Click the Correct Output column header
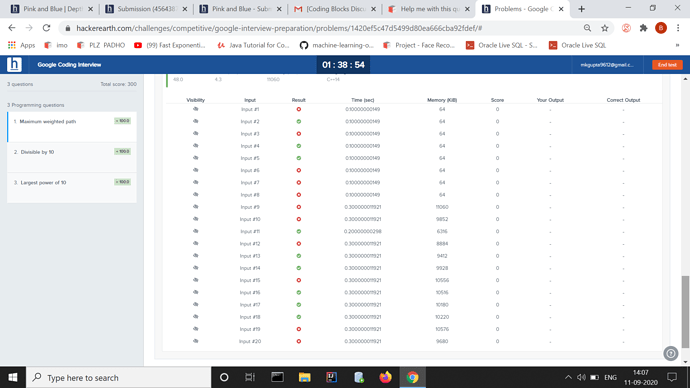The image size is (690, 388). [623, 100]
